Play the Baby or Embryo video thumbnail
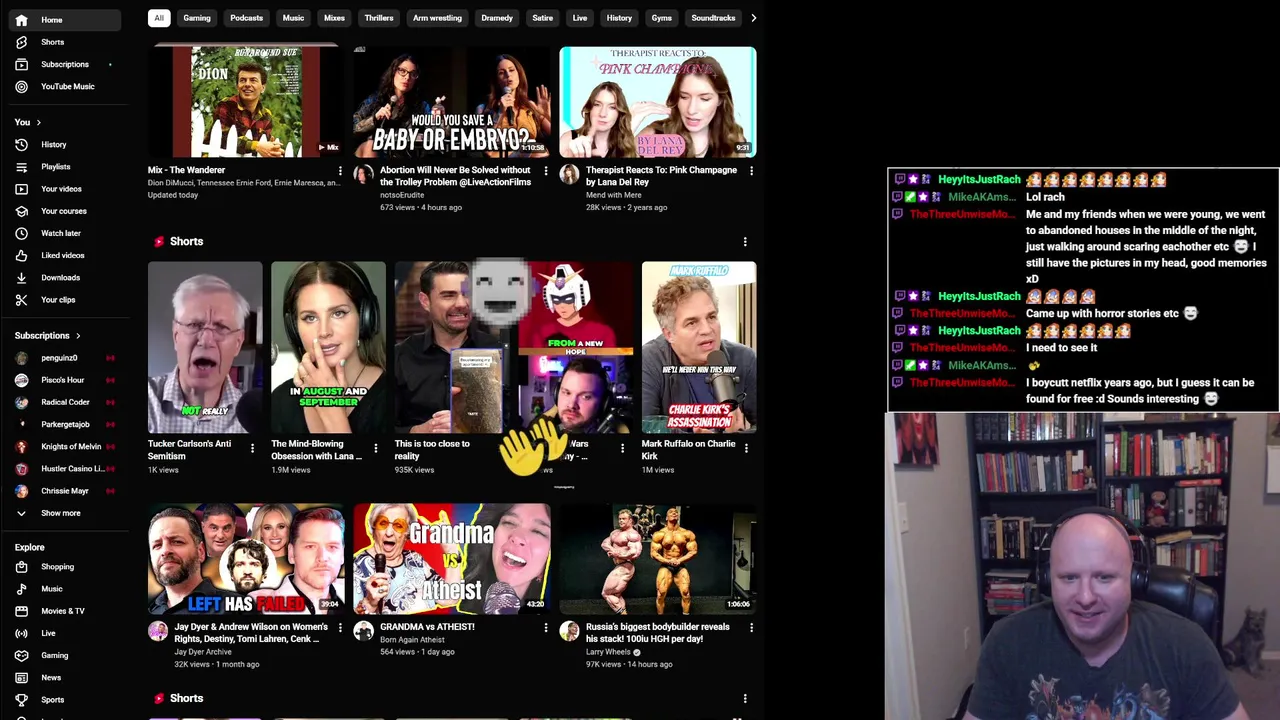This screenshot has height=720, width=1280. 452,102
